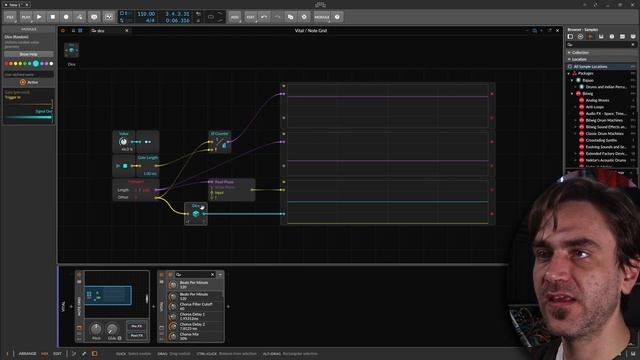This screenshot has width=640, height=360.
Task: Click the Post FX button
Action: 137,336
